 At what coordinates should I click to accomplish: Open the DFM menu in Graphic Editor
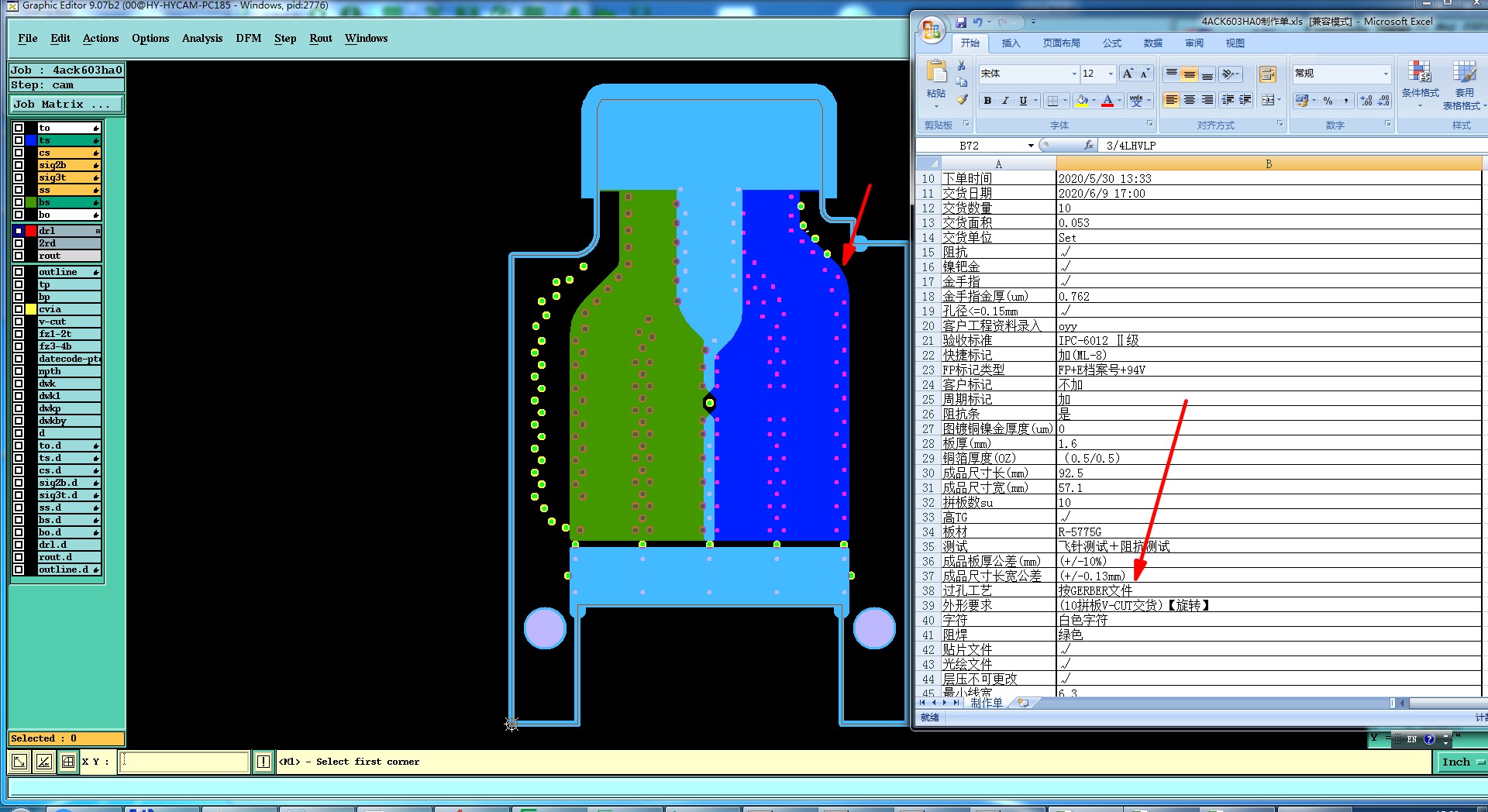(249, 38)
